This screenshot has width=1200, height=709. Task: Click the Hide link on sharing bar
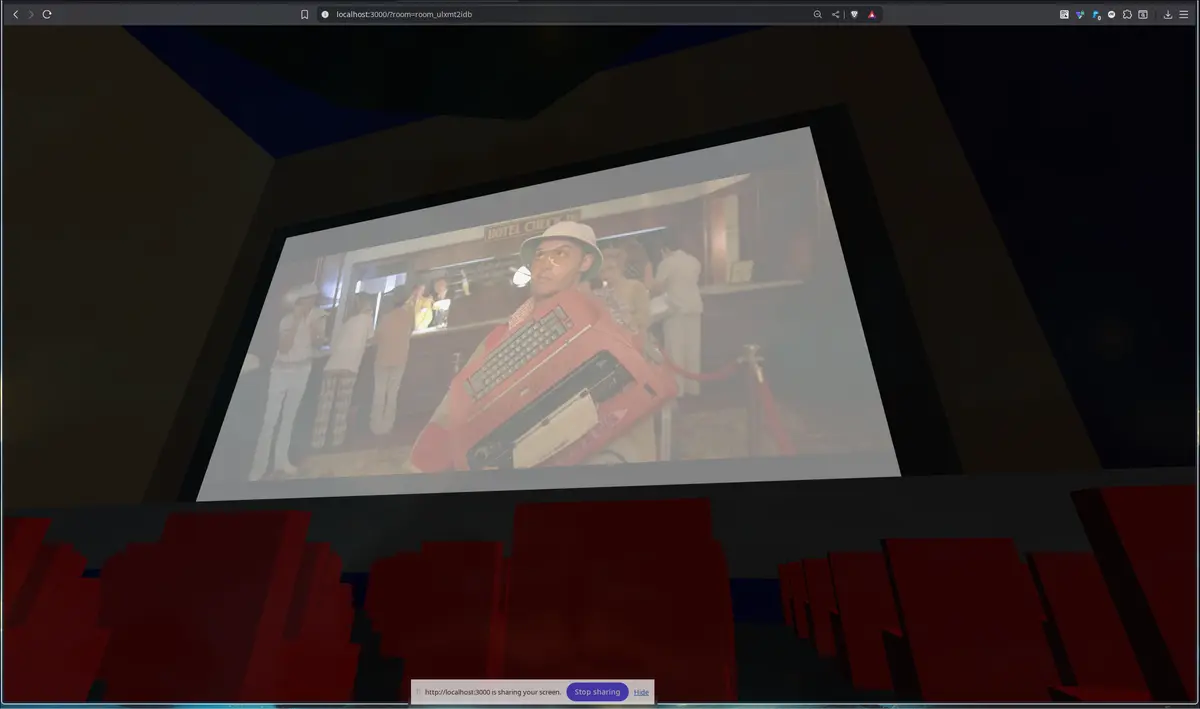641,692
